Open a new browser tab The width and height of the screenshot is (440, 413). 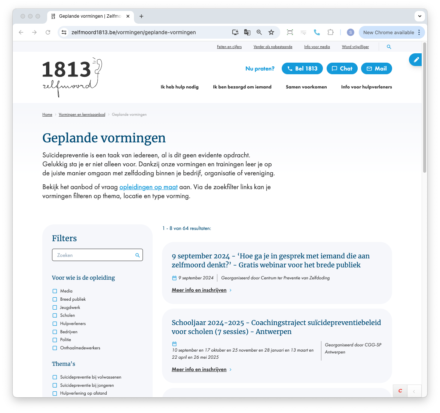141,16
